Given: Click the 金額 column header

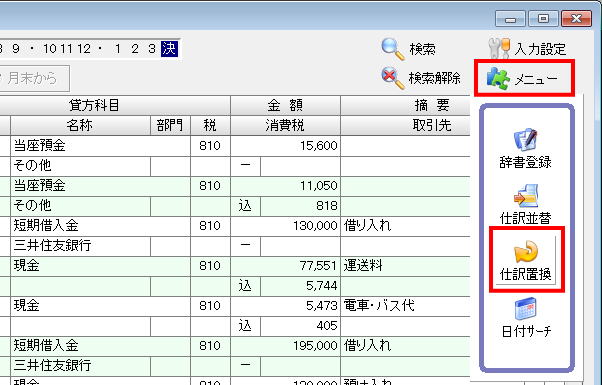Looking at the screenshot, I should click(285, 105).
